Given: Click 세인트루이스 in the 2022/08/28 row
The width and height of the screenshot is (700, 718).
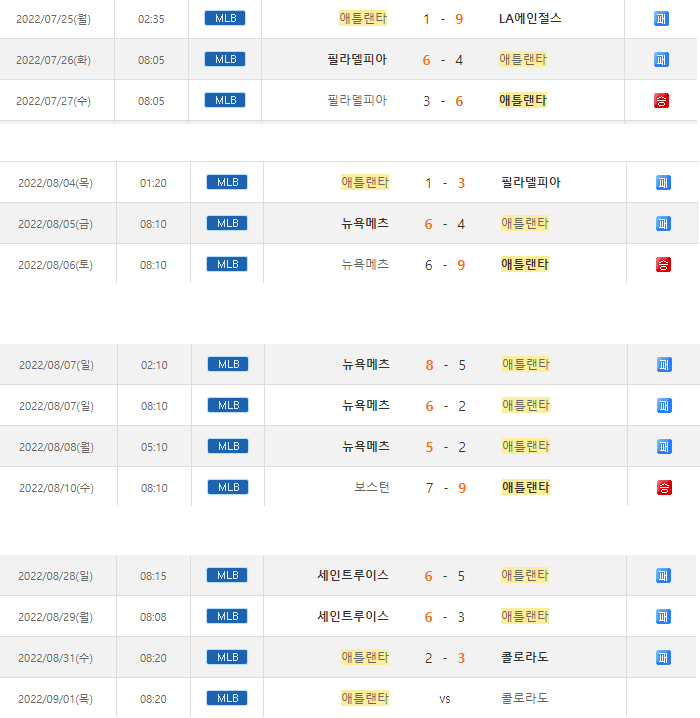Looking at the screenshot, I should click(353, 575).
